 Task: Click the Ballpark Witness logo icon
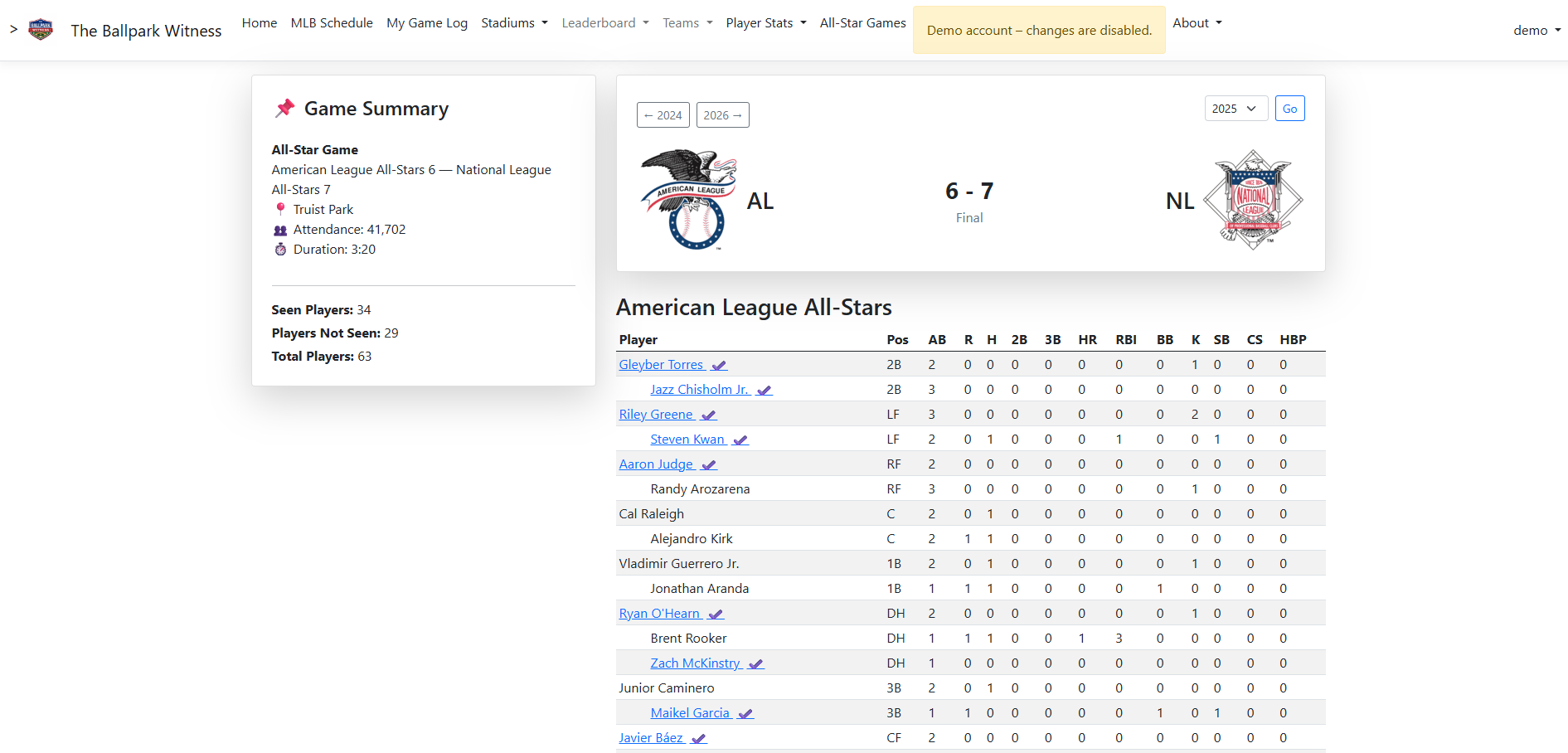click(41, 30)
